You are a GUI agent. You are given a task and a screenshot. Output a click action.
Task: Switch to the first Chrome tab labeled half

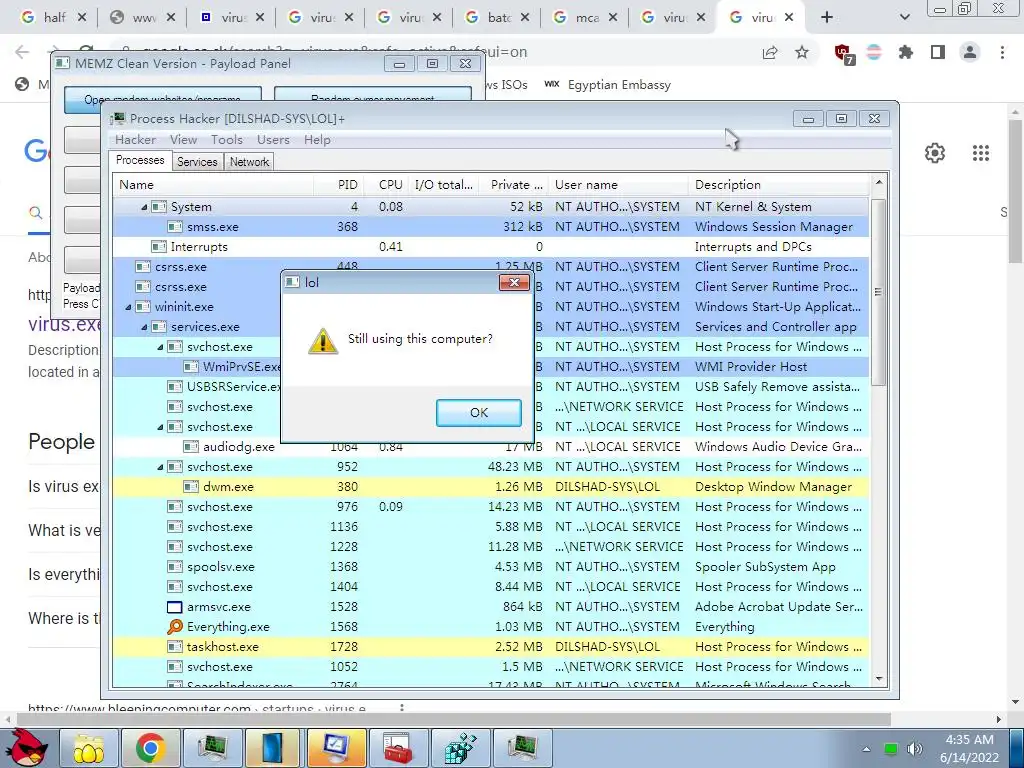tap(54, 18)
